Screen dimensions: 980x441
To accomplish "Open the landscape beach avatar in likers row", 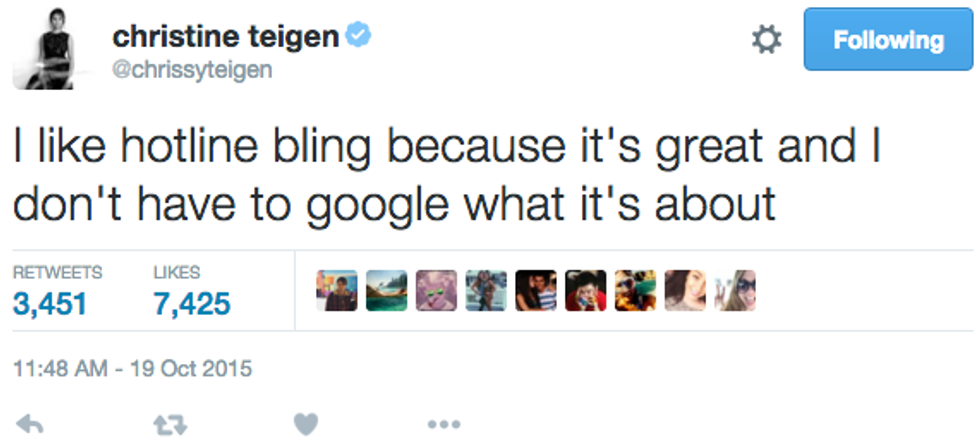I will coord(386,290).
